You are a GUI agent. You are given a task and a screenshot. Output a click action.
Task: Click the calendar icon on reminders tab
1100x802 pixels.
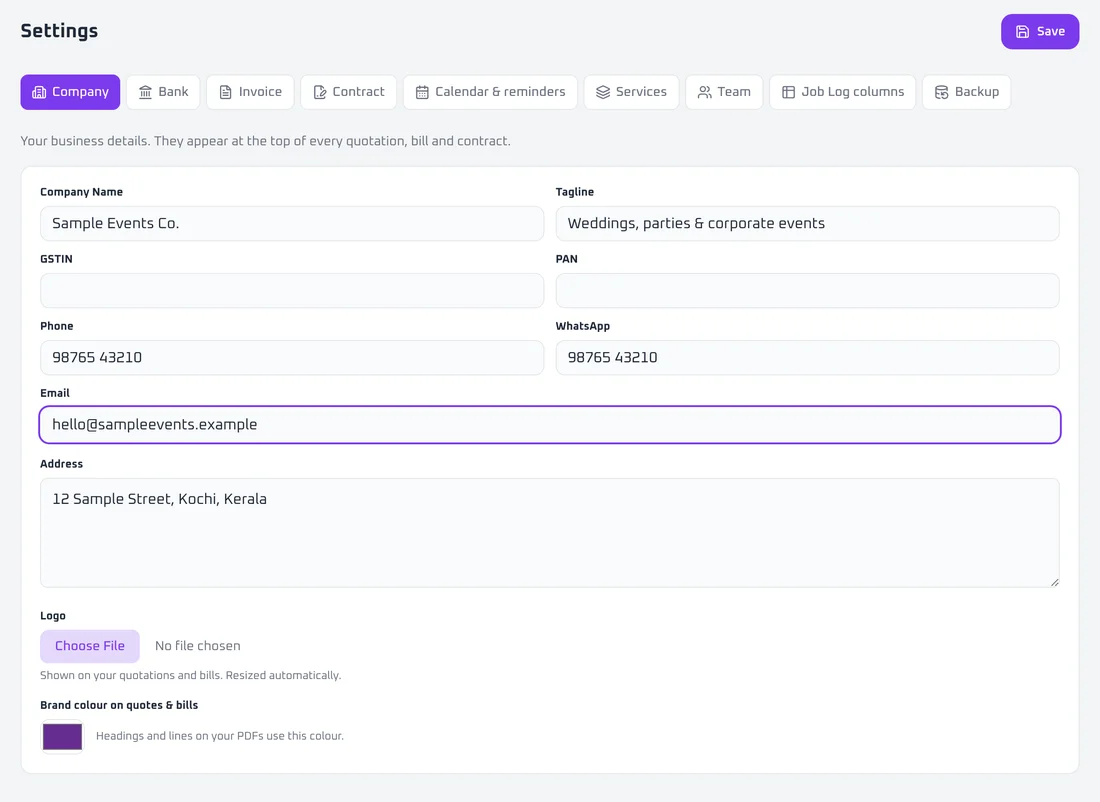pos(422,92)
